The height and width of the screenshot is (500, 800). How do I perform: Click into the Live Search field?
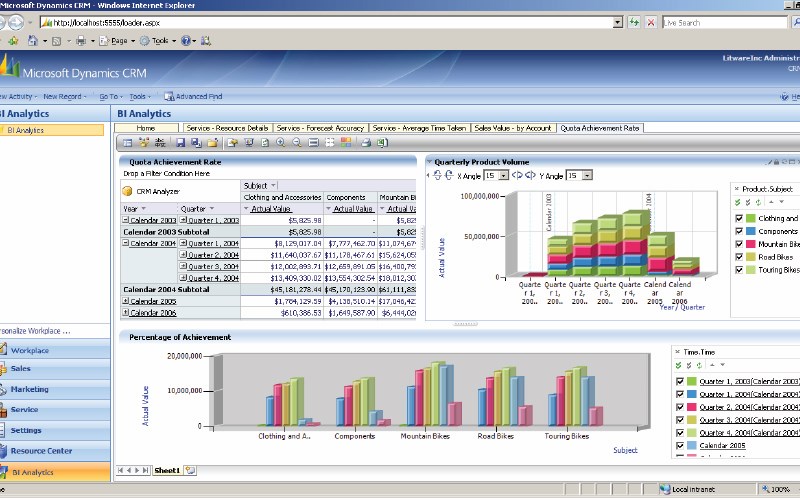coord(724,22)
